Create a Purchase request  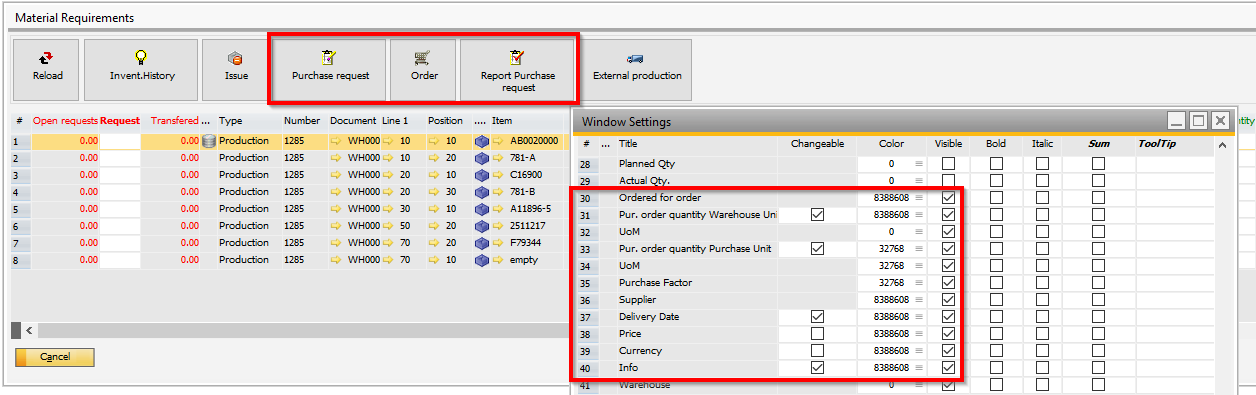pos(330,70)
